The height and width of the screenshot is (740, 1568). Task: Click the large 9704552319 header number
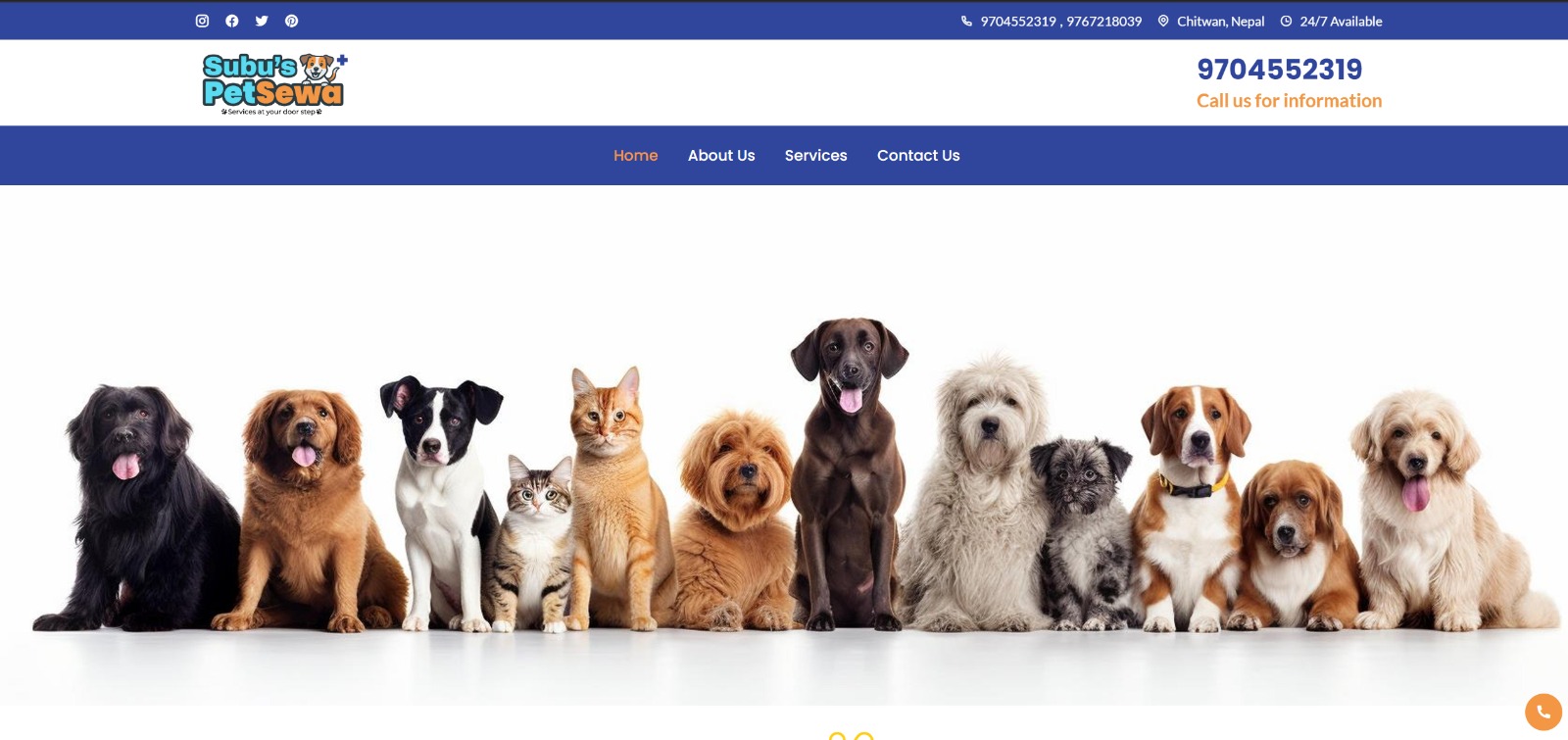[1280, 70]
